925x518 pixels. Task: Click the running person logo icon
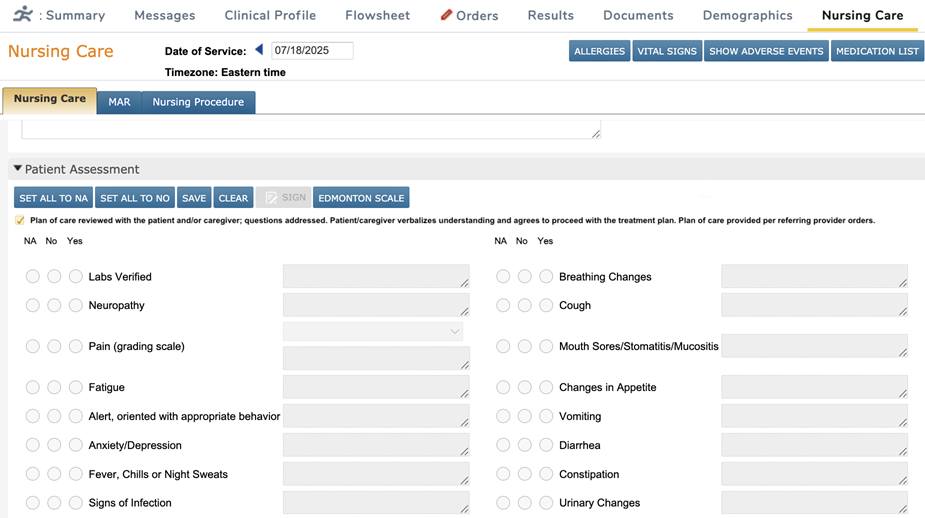[22, 15]
